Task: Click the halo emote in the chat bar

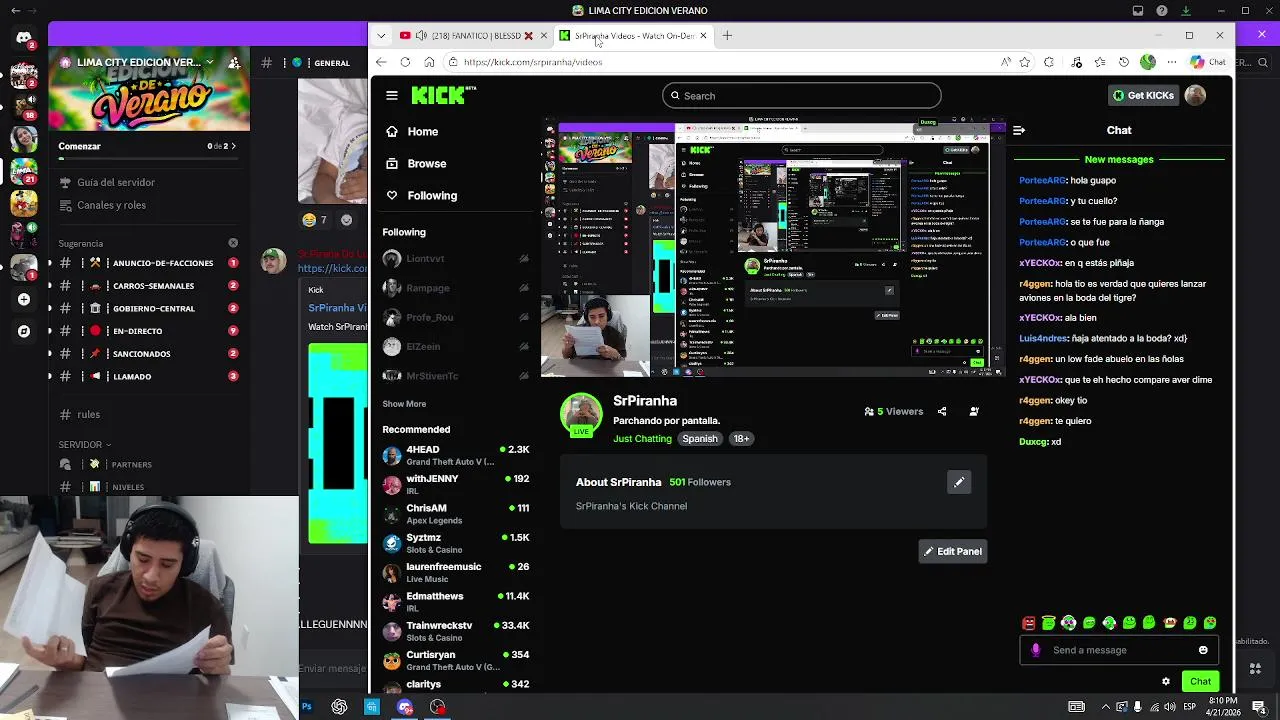Action: 1048,623
